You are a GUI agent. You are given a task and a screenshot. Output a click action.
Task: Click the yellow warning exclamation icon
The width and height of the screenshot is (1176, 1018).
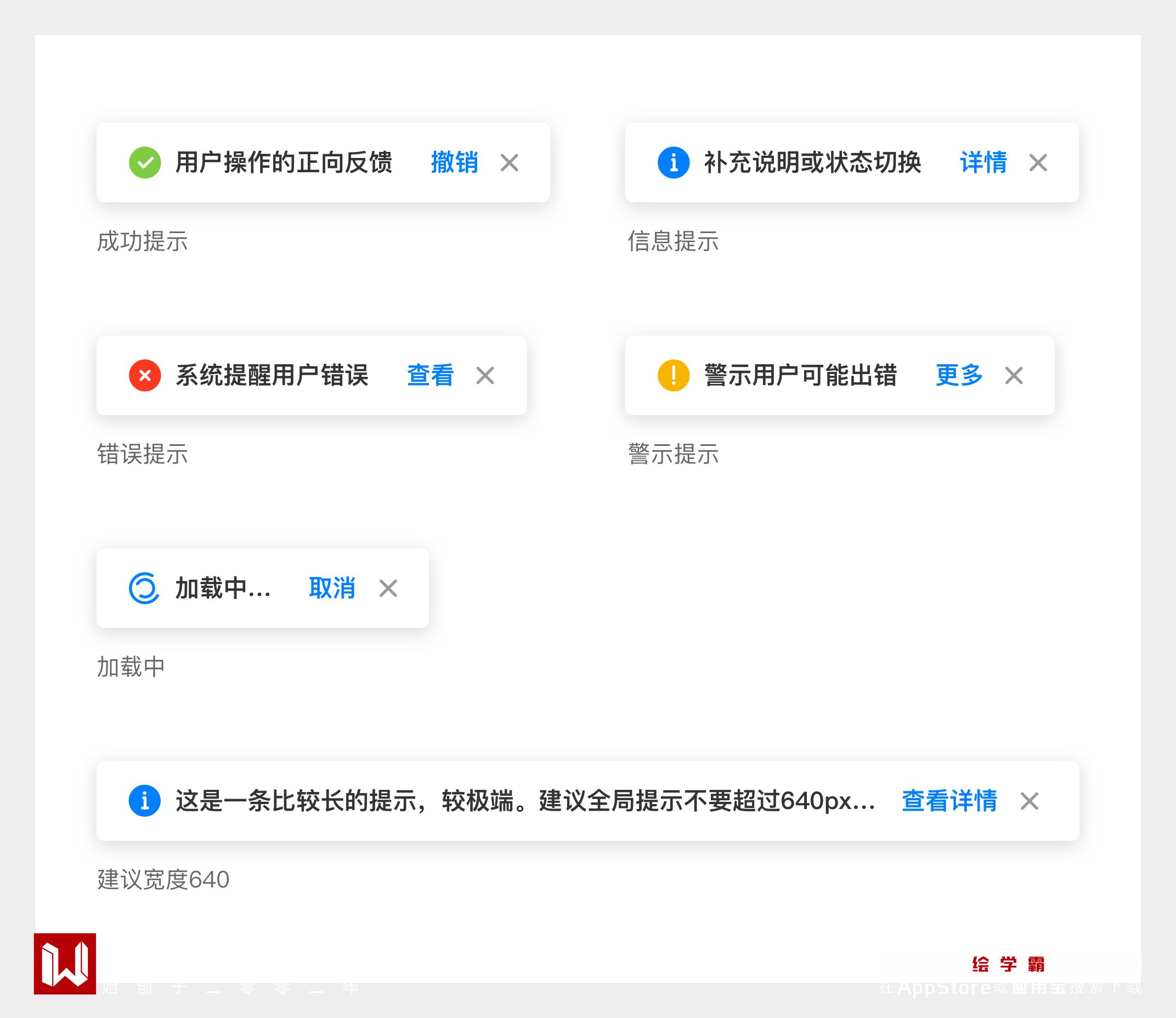pos(673,376)
